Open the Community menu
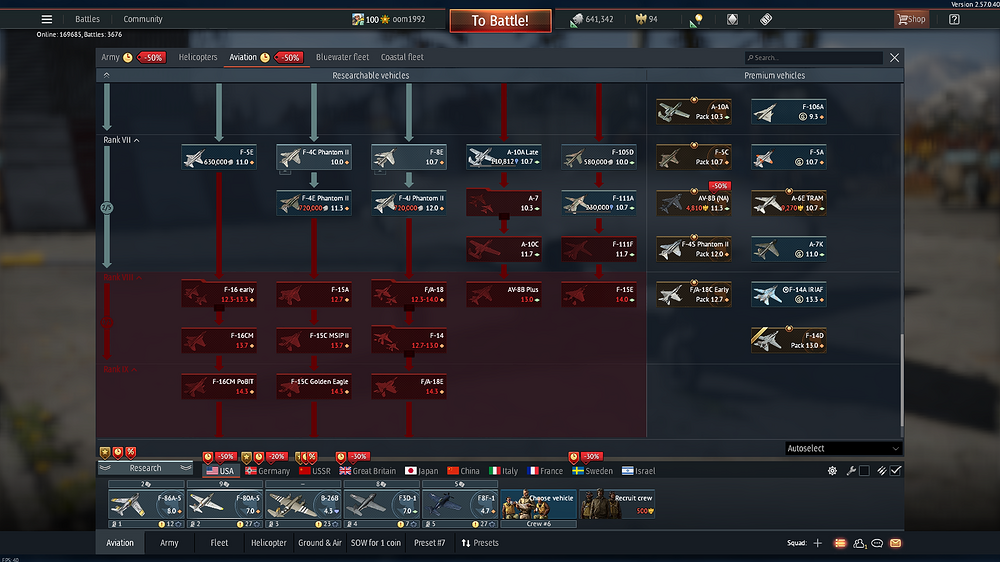 [143, 19]
